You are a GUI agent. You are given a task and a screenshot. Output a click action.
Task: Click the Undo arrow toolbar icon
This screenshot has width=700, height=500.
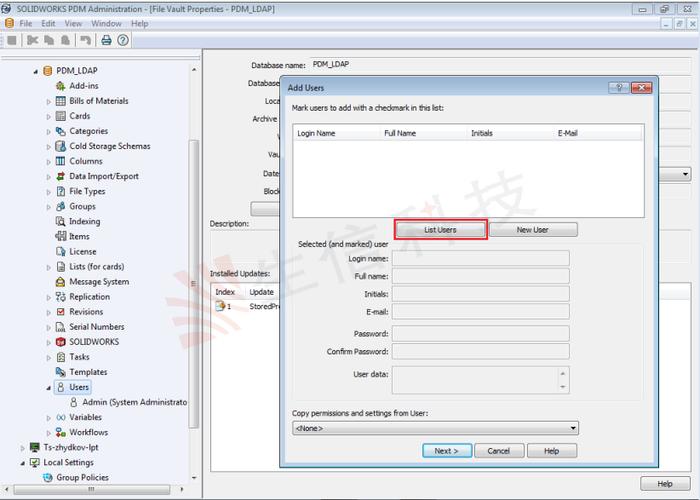[86, 40]
